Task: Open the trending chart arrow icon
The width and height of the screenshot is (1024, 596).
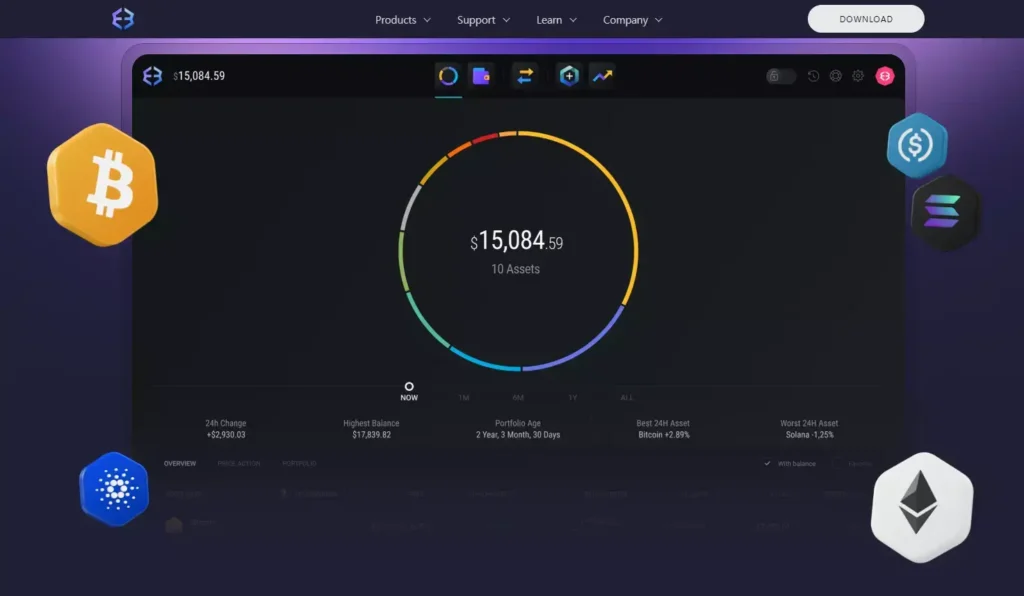Action: pyautogui.click(x=602, y=76)
